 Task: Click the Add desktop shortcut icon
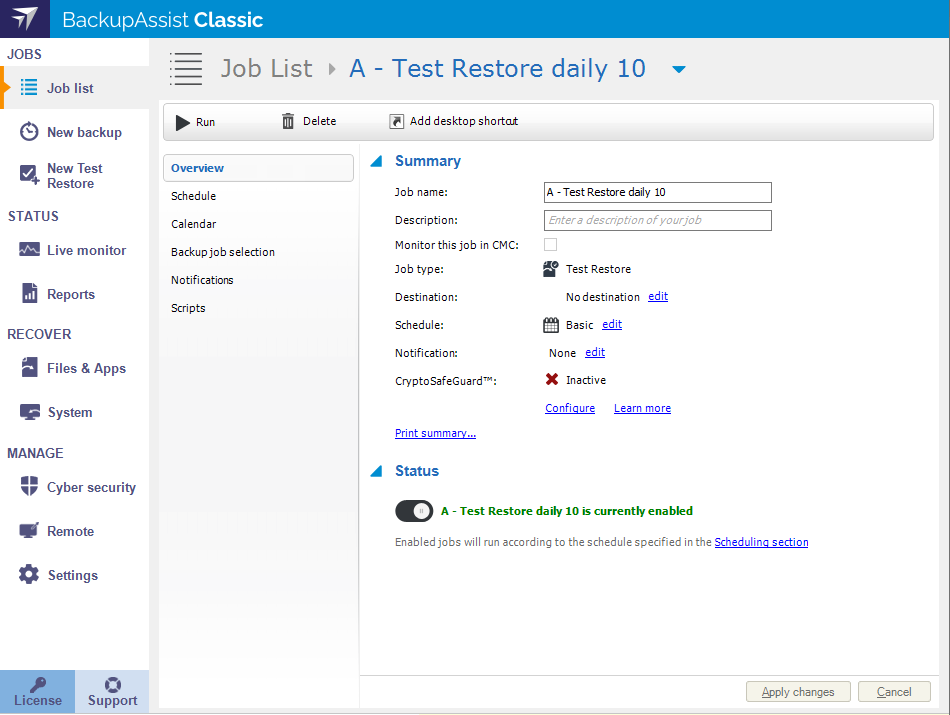point(396,122)
